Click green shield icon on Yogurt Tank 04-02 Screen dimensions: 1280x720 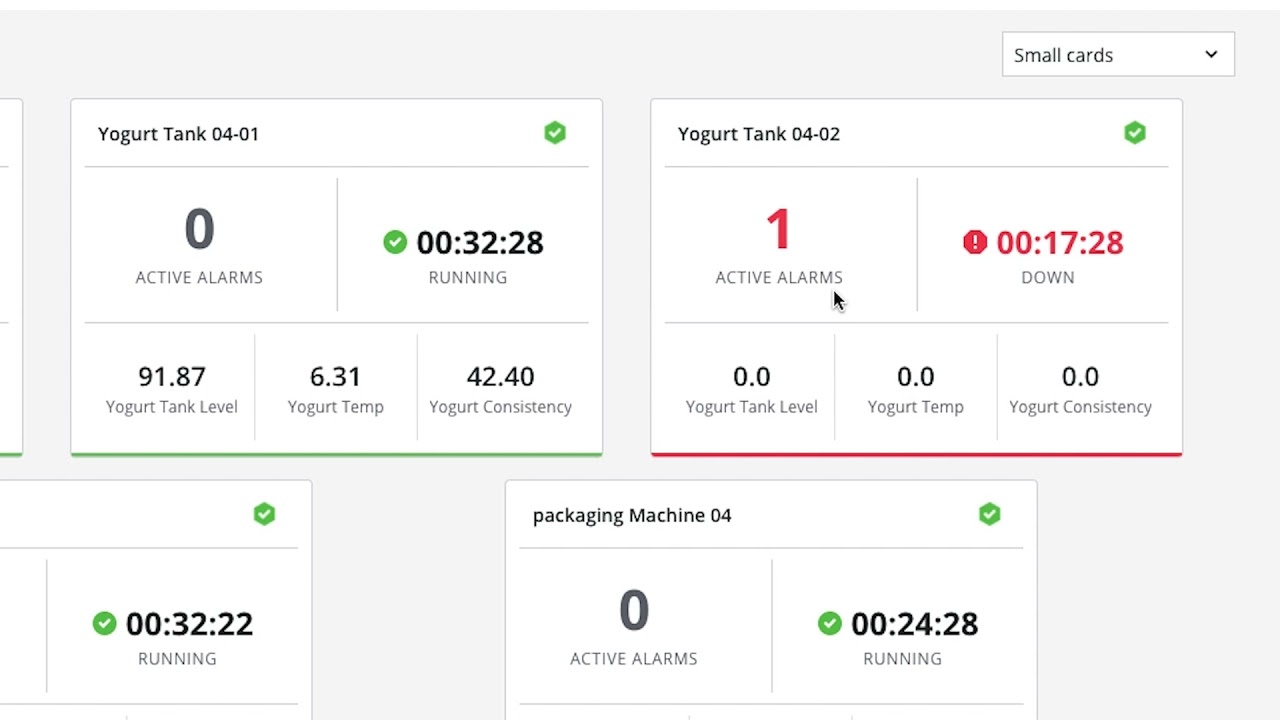click(x=1134, y=133)
